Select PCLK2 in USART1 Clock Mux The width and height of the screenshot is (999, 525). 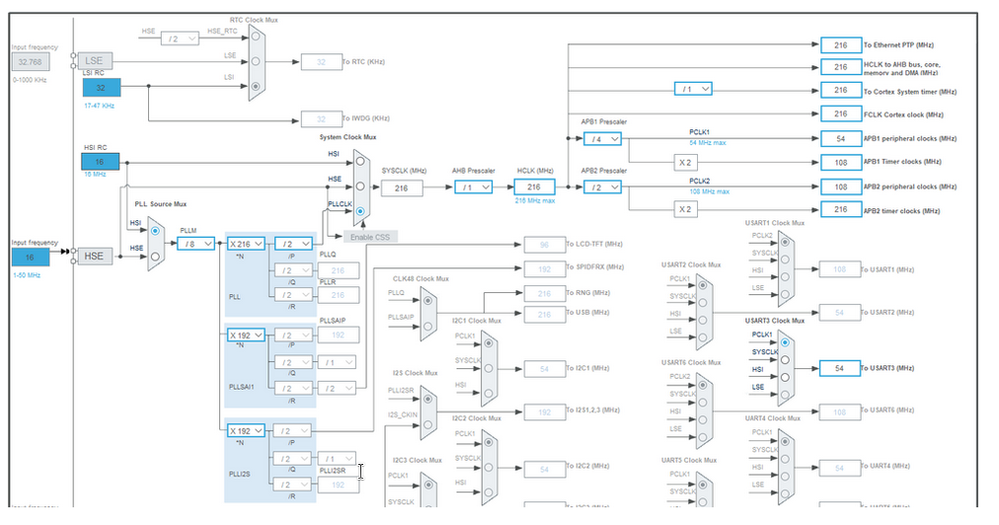tap(785, 242)
